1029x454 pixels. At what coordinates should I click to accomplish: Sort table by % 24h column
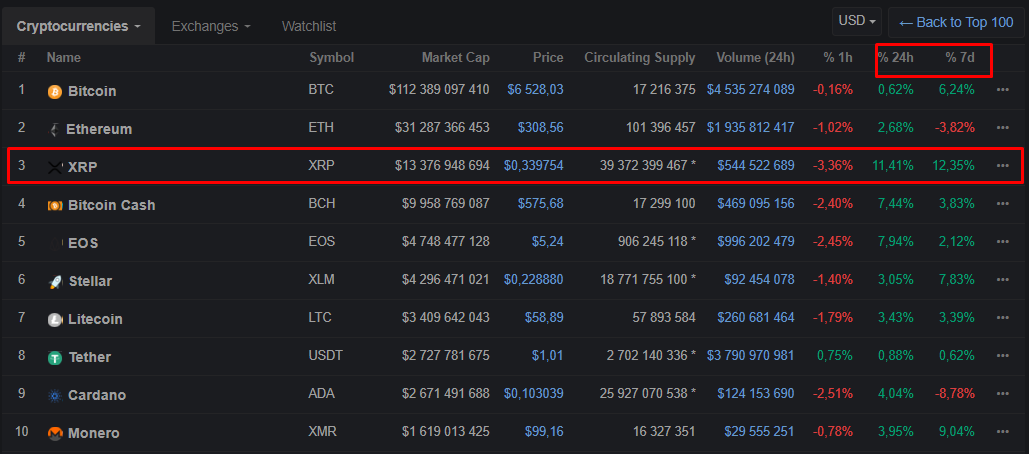tap(895, 58)
